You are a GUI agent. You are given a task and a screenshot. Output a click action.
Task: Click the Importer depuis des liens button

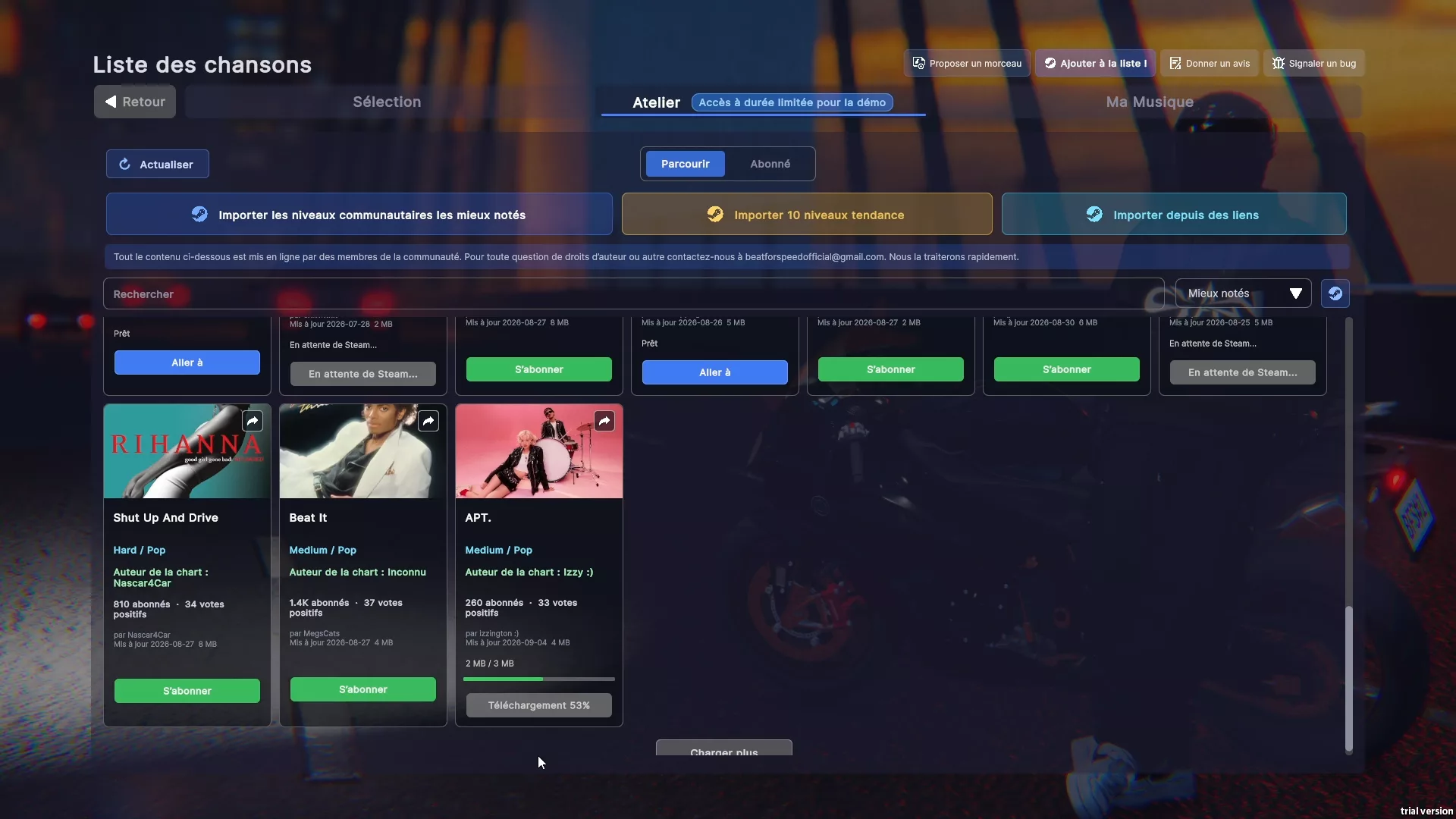click(x=1174, y=215)
